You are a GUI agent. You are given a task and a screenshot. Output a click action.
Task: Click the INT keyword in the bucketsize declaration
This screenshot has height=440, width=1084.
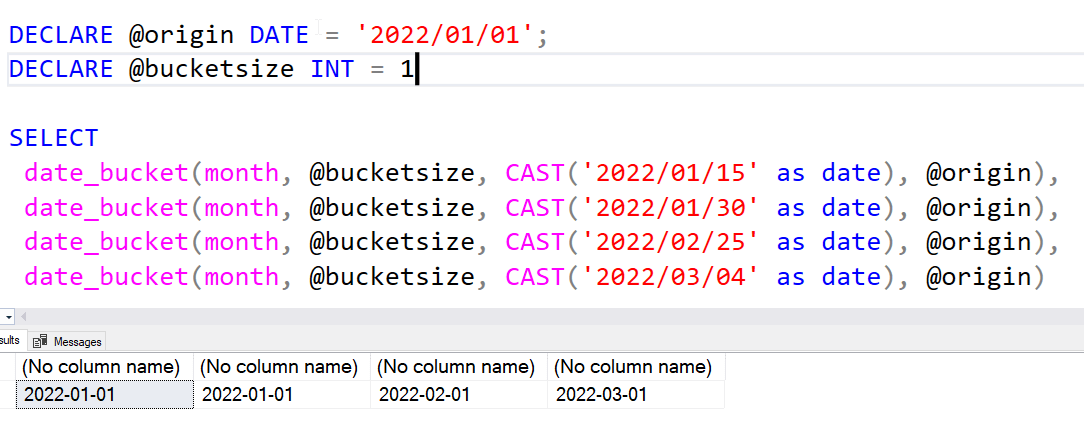point(333,70)
